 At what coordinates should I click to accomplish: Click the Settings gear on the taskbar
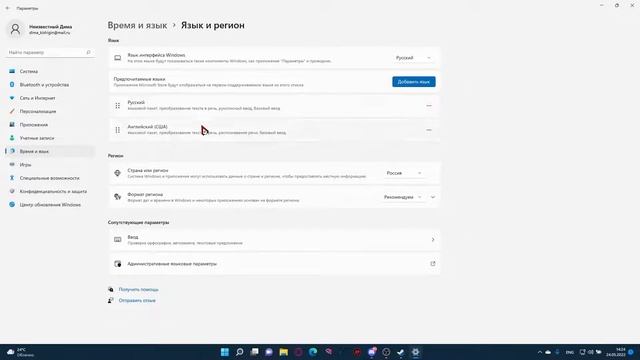(416, 352)
